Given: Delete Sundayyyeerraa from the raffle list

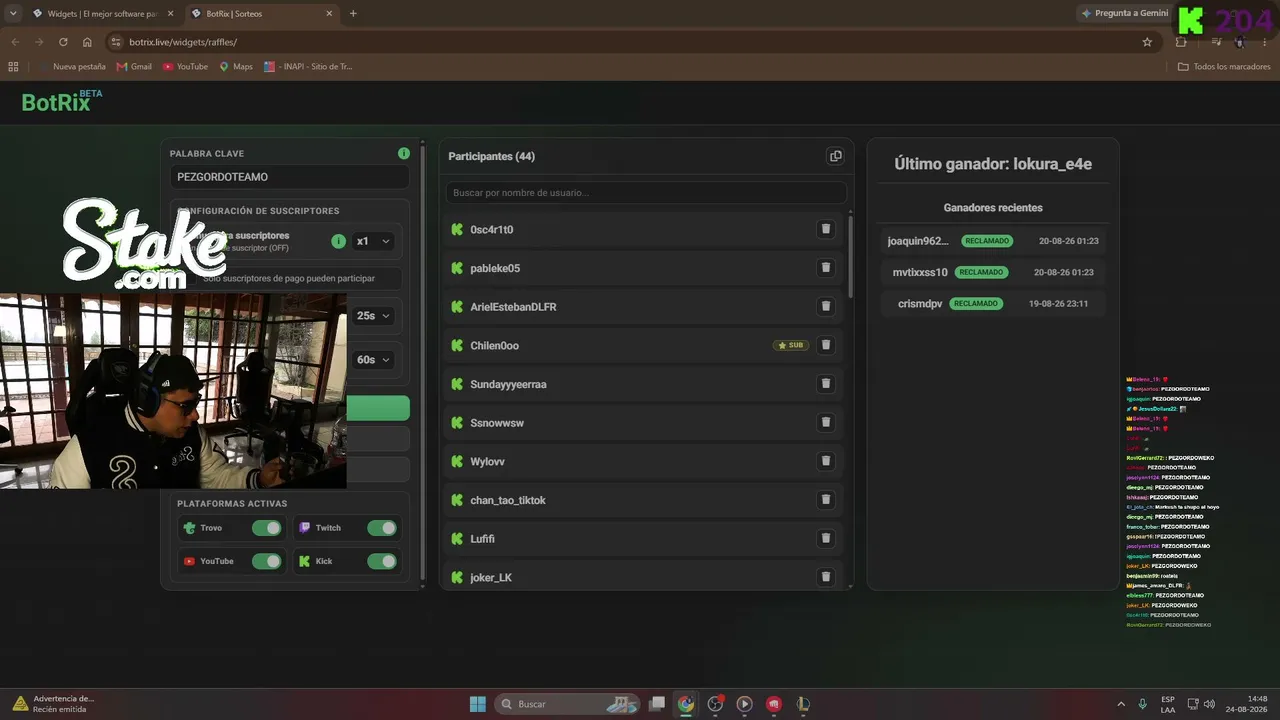Looking at the screenshot, I should pyautogui.click(x=826, y=384).
